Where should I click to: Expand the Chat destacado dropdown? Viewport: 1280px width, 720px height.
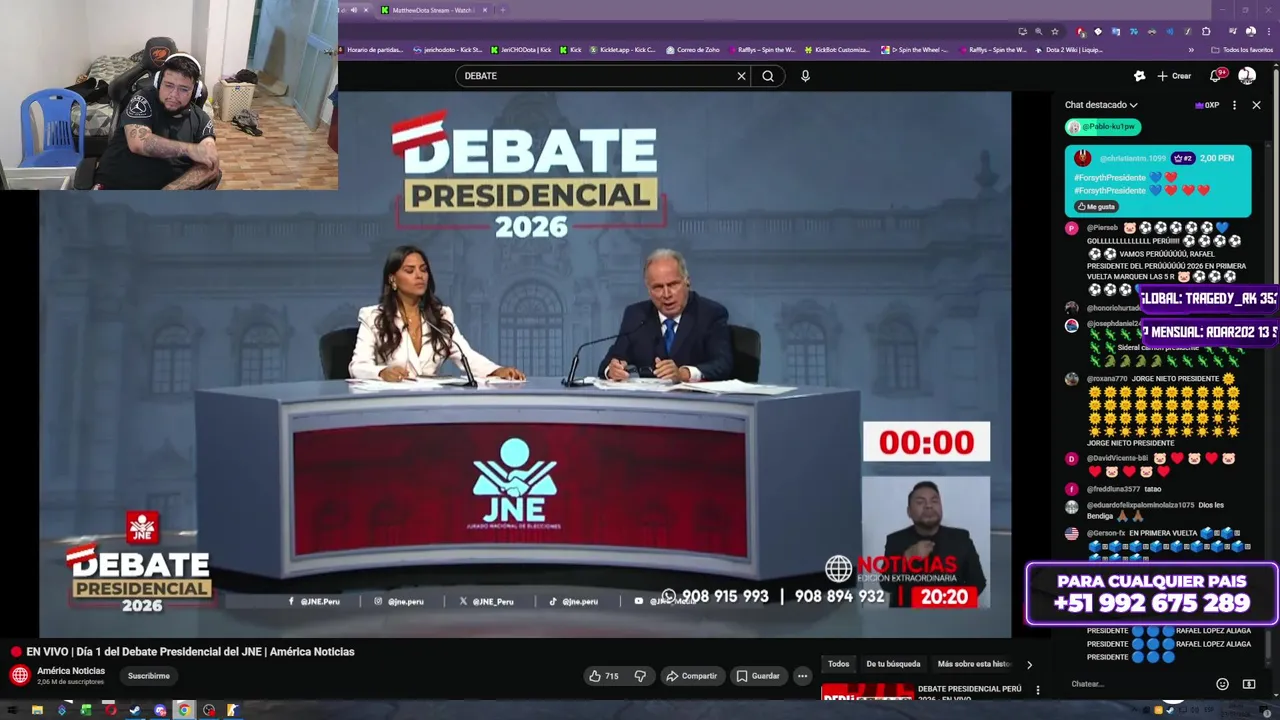pos(1101,105)
